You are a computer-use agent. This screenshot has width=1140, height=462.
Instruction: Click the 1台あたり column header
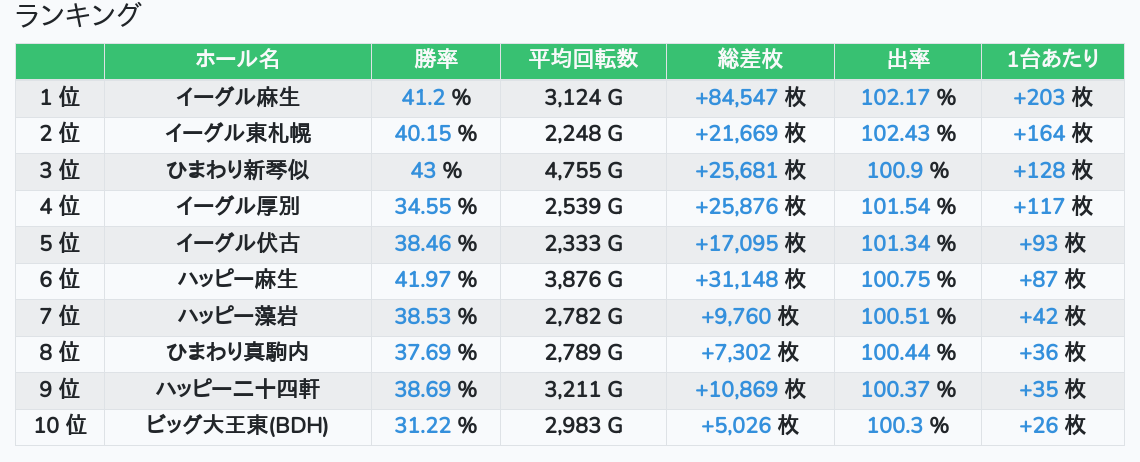click(x=1052, y=60)
